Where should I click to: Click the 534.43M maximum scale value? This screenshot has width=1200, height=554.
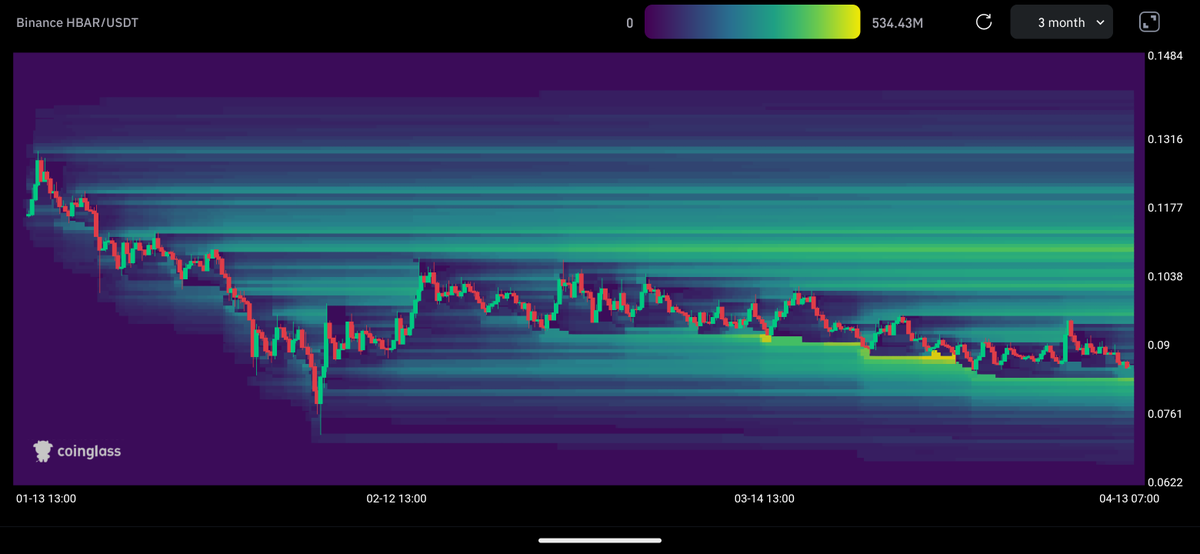[899, 22]
